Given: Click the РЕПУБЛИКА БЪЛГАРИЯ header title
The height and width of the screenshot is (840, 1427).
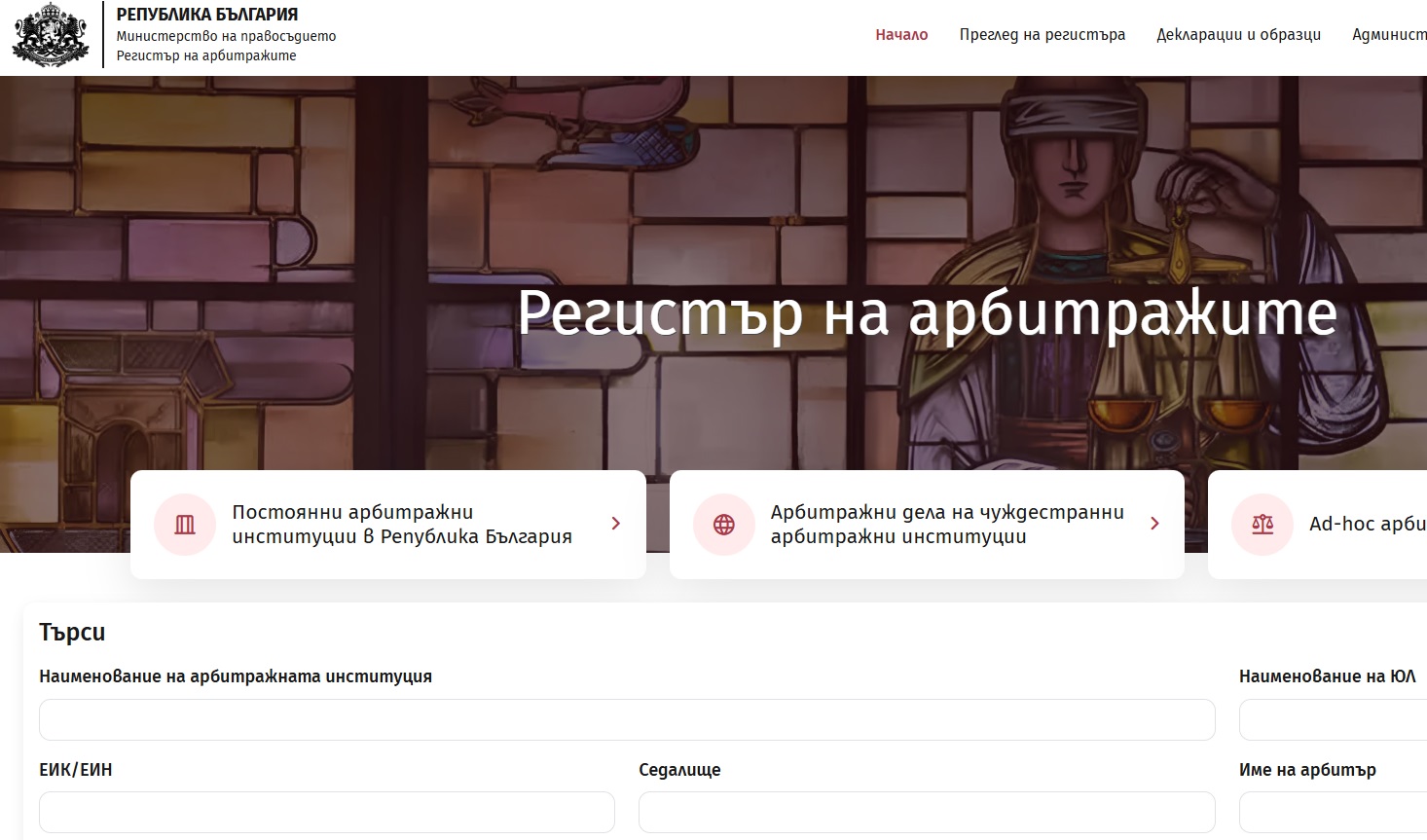Looking at the screenshot, I should click(207, 15).
